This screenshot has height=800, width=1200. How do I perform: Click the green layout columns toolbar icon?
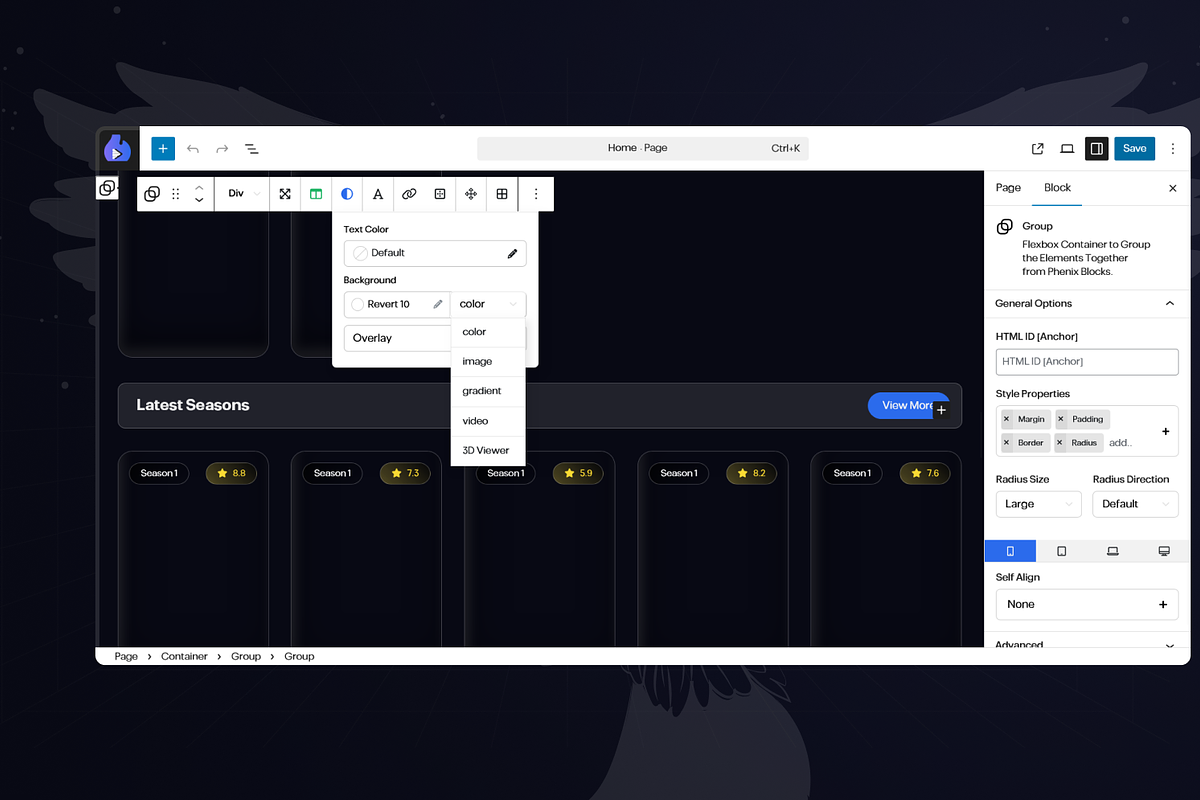click(316, 194)
